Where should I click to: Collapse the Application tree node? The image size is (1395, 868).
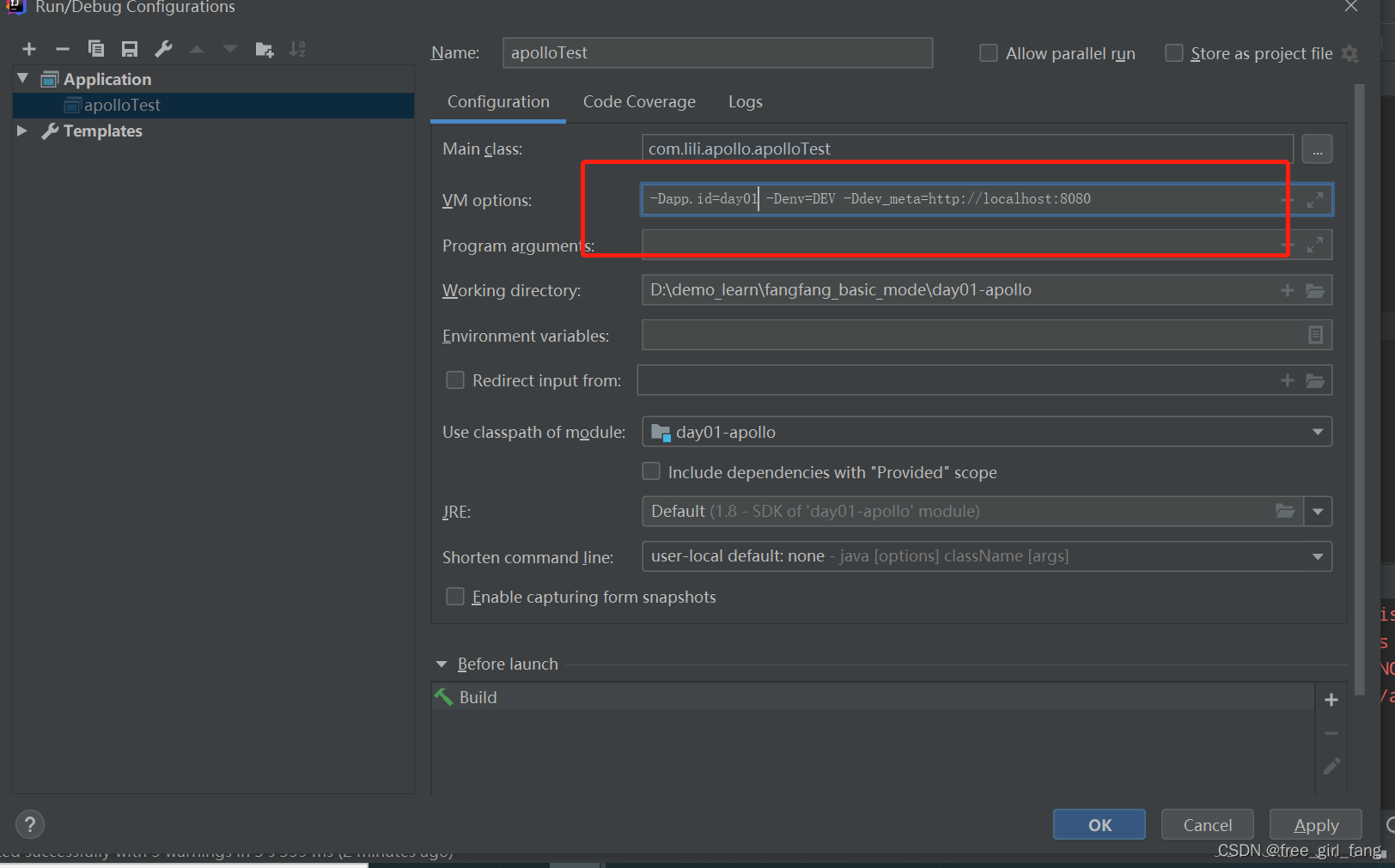(x=22, y=78)
